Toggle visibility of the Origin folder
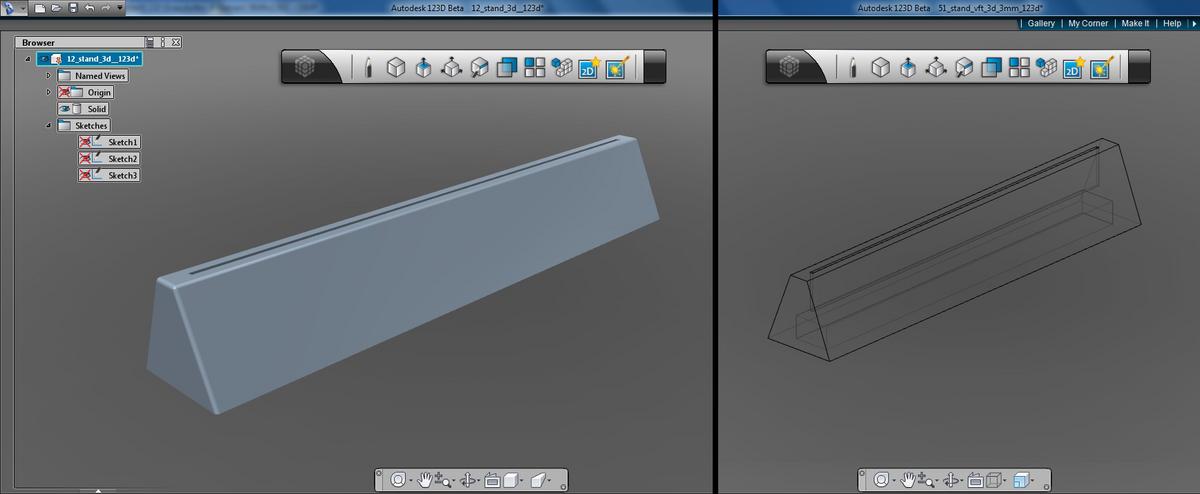The image size is (1200, 494). (x=65, y=92)
